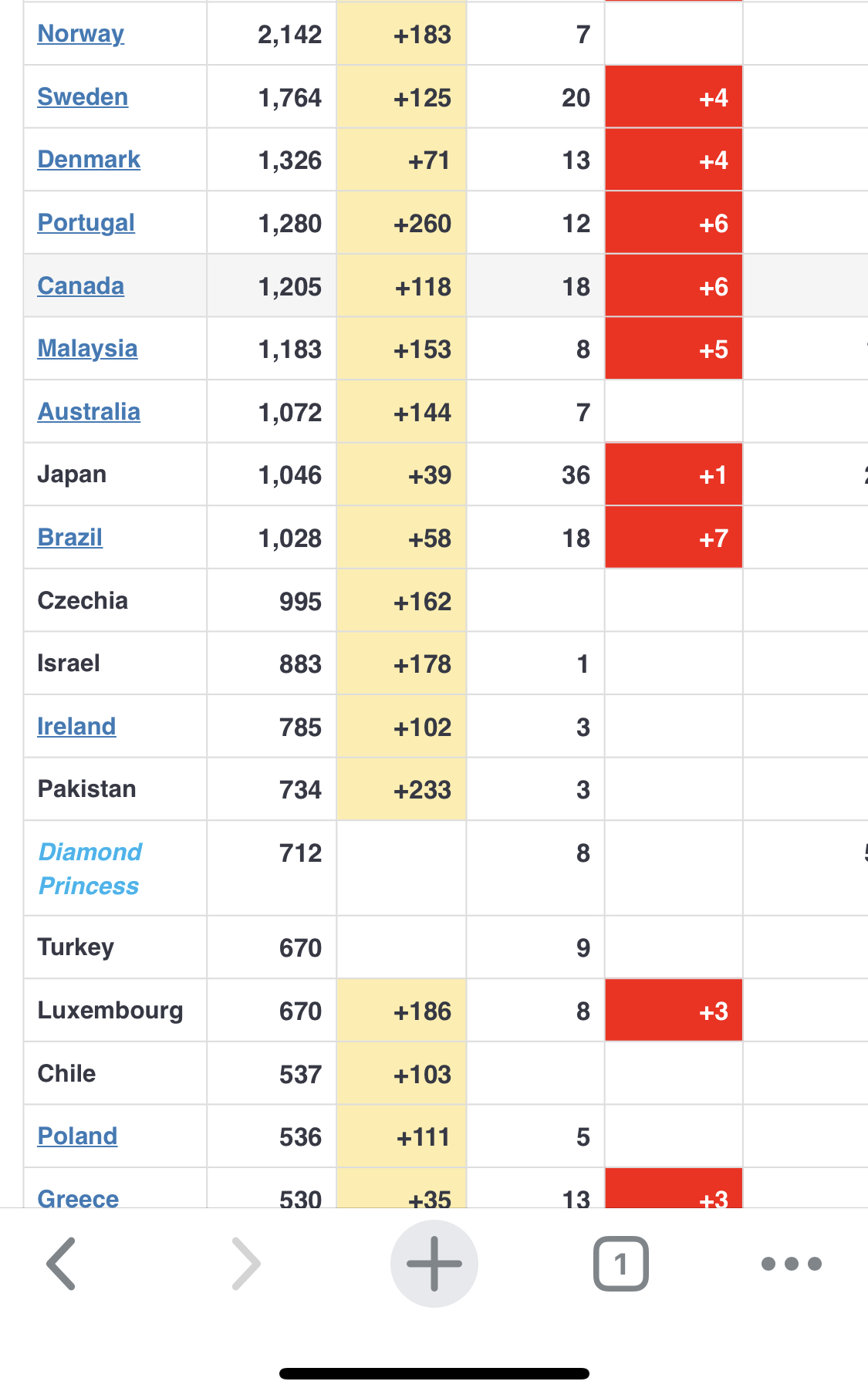This screenshot has height=1398, width=868.
Task: Tap the browser forward arrow
Action: (x=246, y=1264)
